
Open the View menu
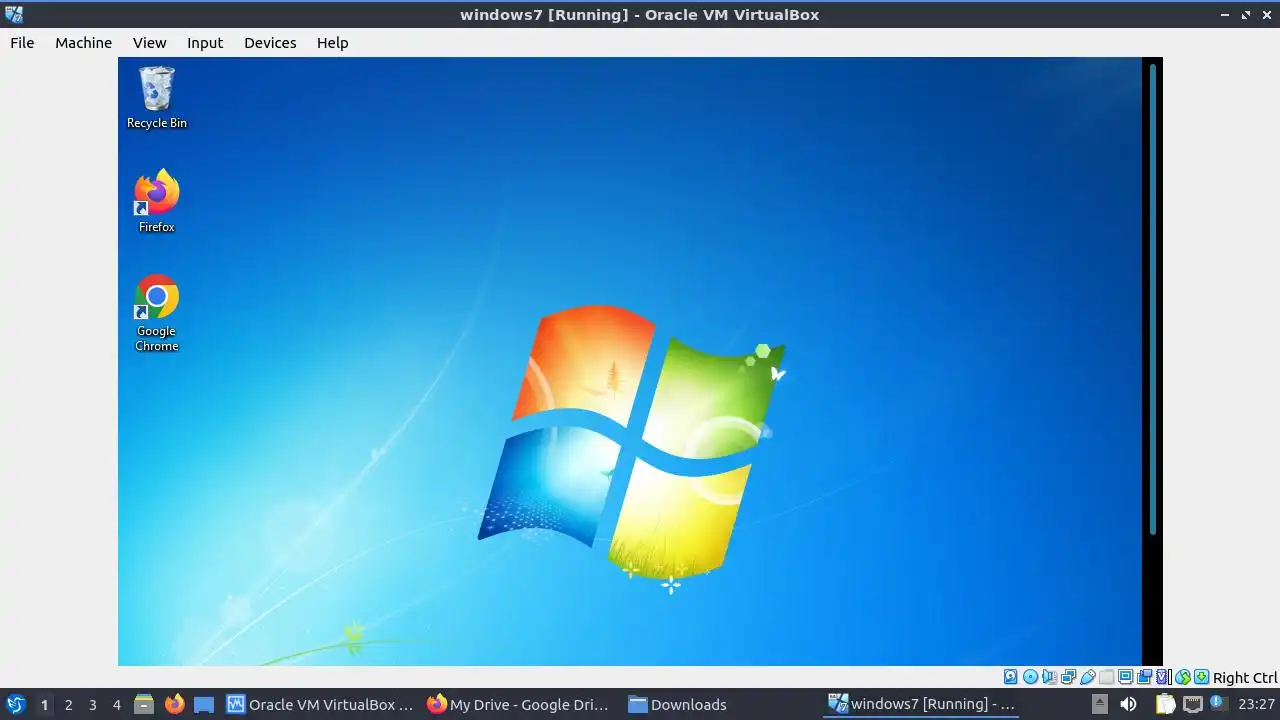[149, 43]
